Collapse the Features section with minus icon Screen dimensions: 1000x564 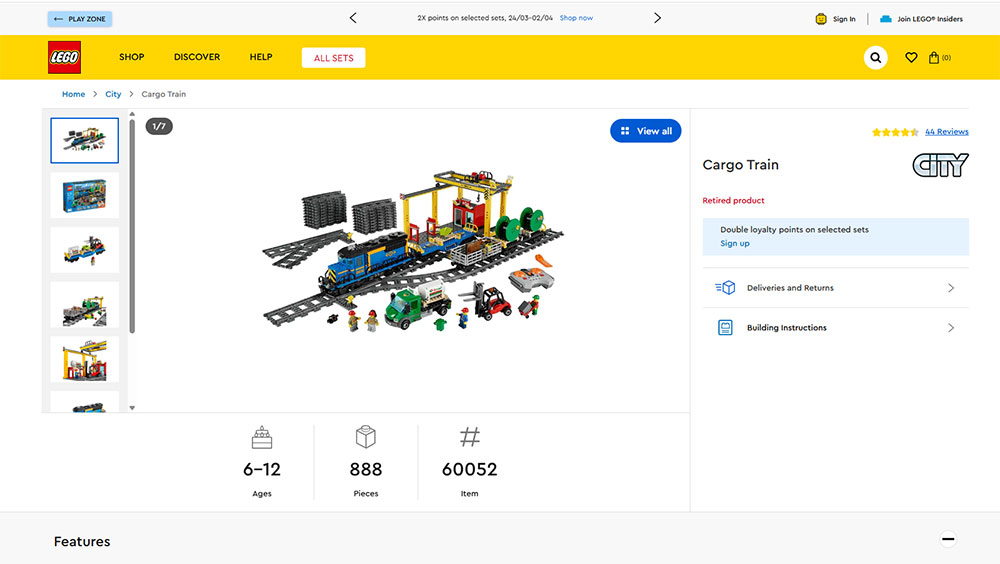click(x=948, y=539)
